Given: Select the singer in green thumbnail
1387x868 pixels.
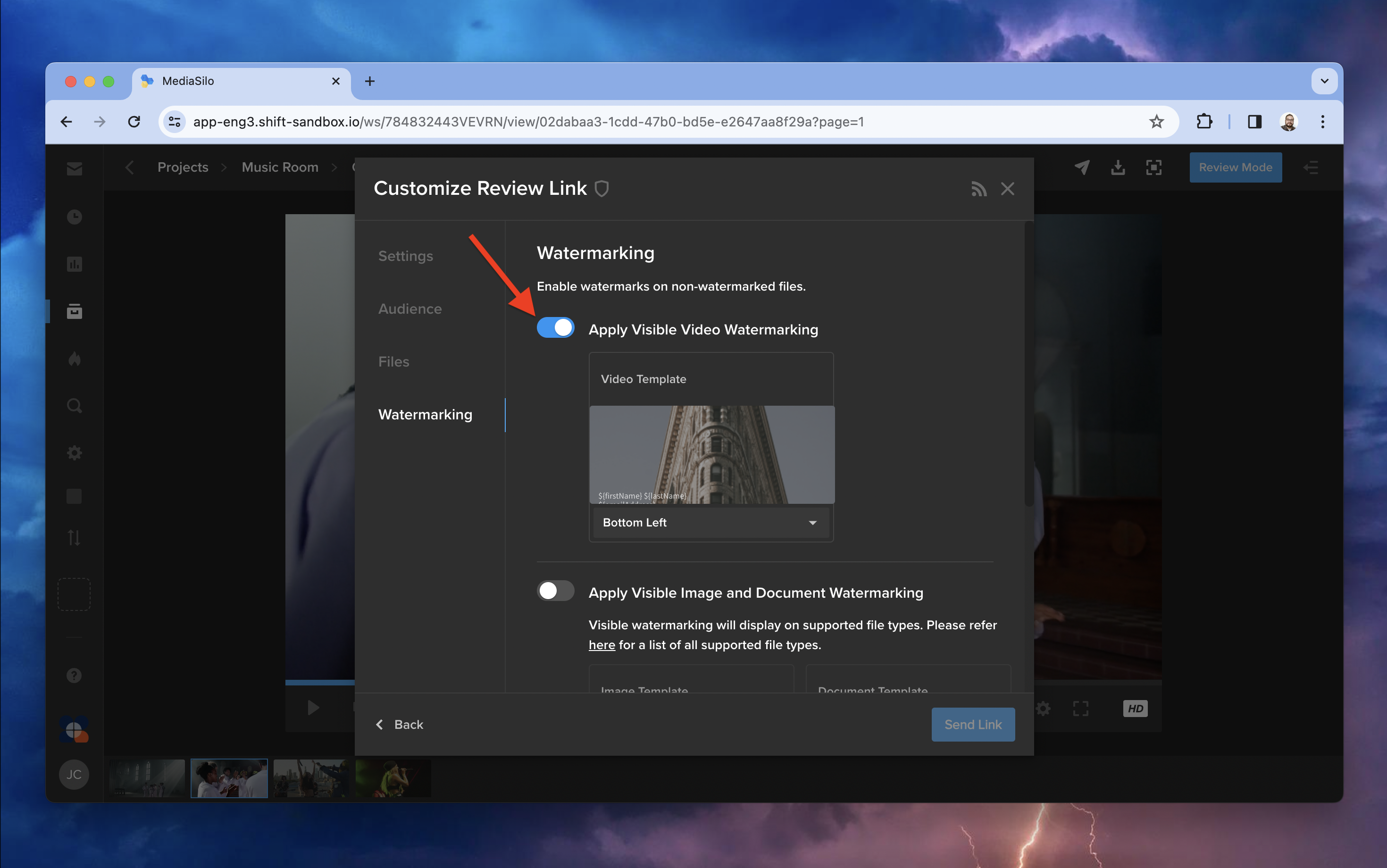Looking at the screenshot, I should pos(393,778).
